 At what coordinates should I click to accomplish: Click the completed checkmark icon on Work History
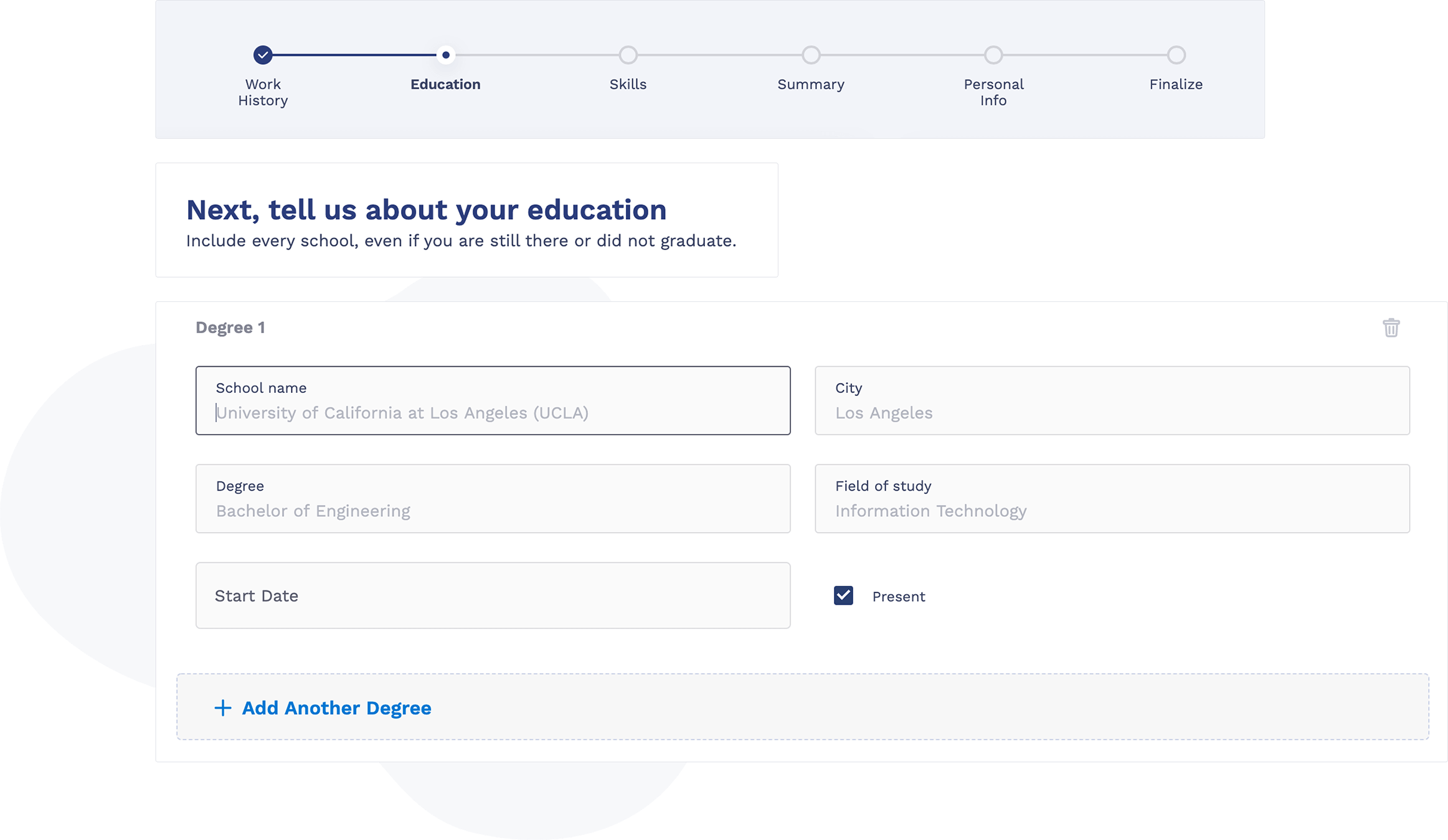pyautogui.click(x=263, y=53)
